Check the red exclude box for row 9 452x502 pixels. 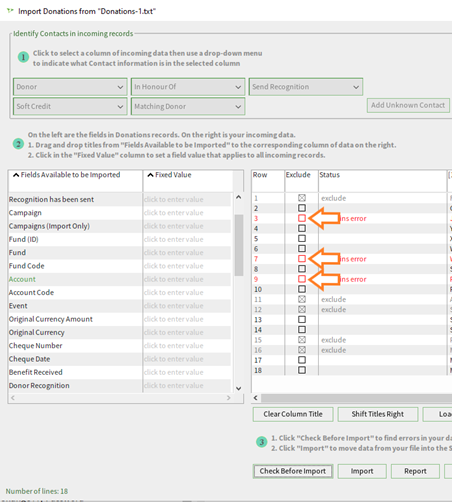click(x=302, y=279)
